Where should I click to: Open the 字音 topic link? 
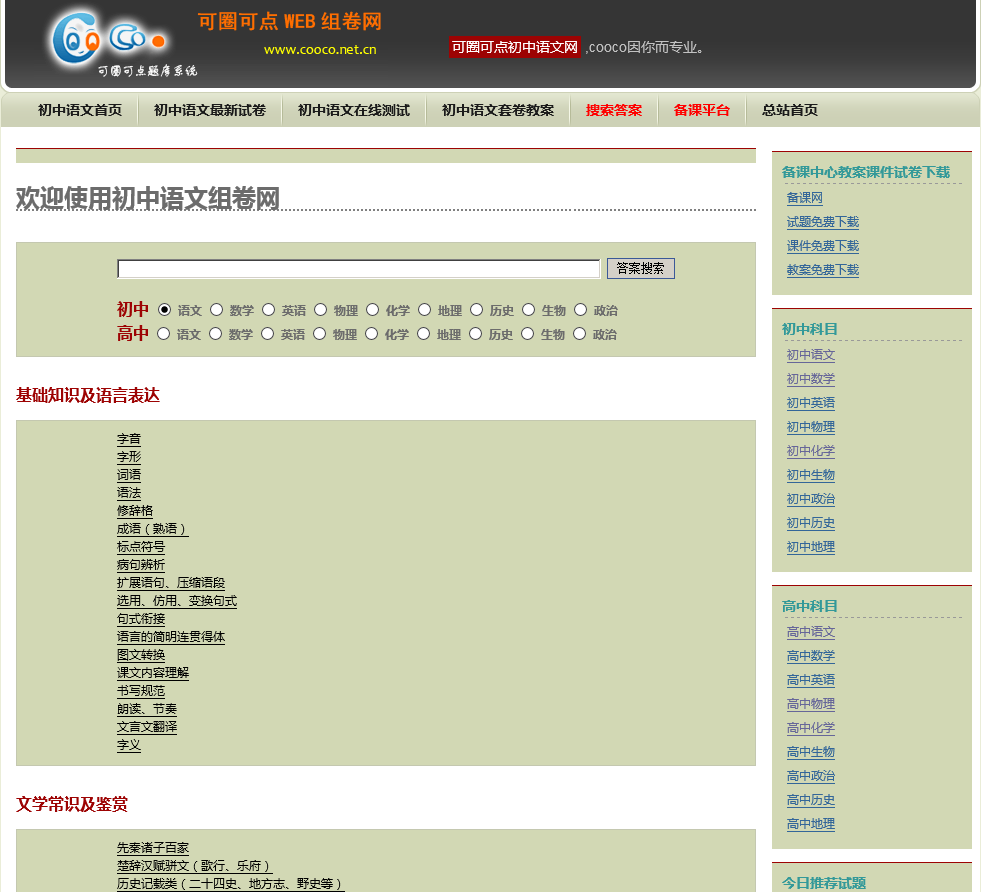click(129, 439)
